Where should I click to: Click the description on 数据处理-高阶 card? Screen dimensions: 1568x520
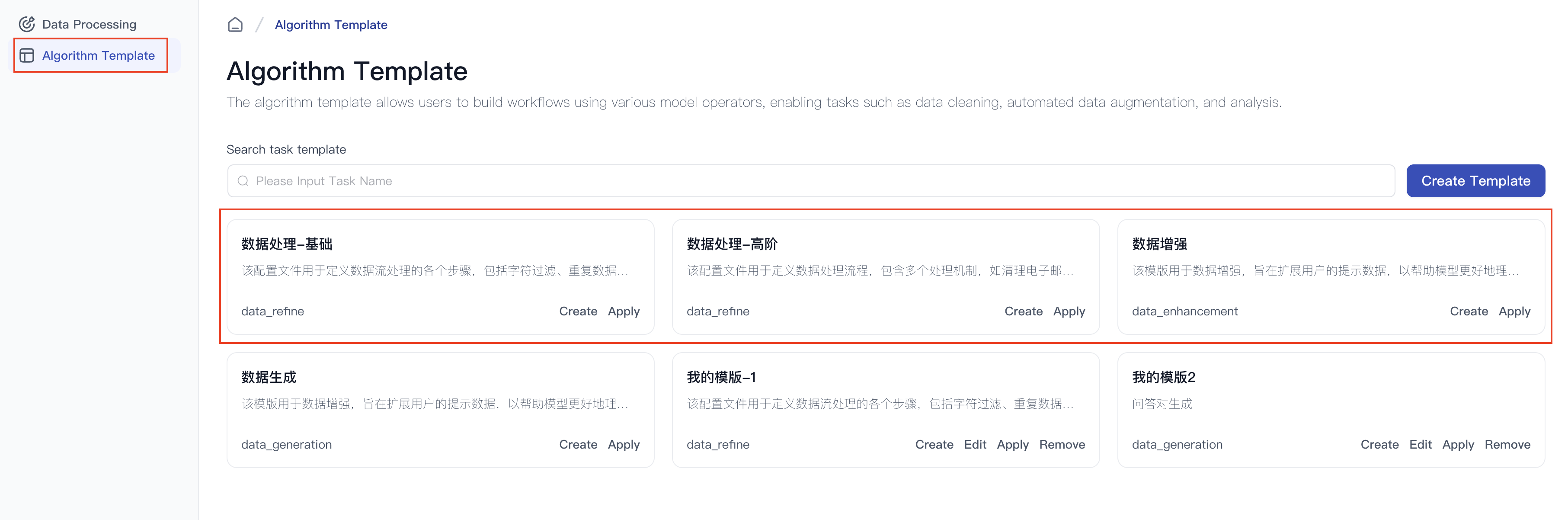(880, 270)
